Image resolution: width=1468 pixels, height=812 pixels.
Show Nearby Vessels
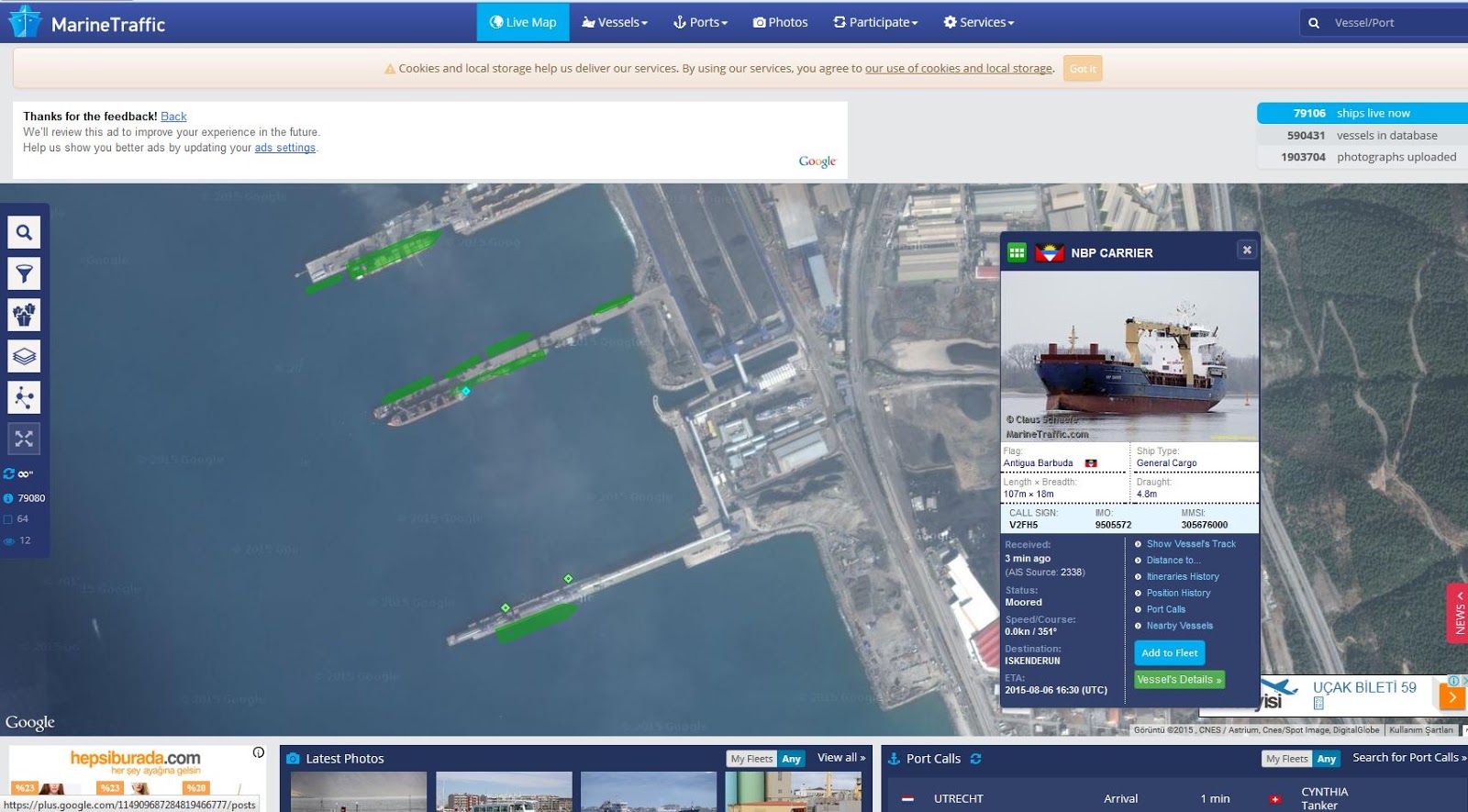[1180, 627]
